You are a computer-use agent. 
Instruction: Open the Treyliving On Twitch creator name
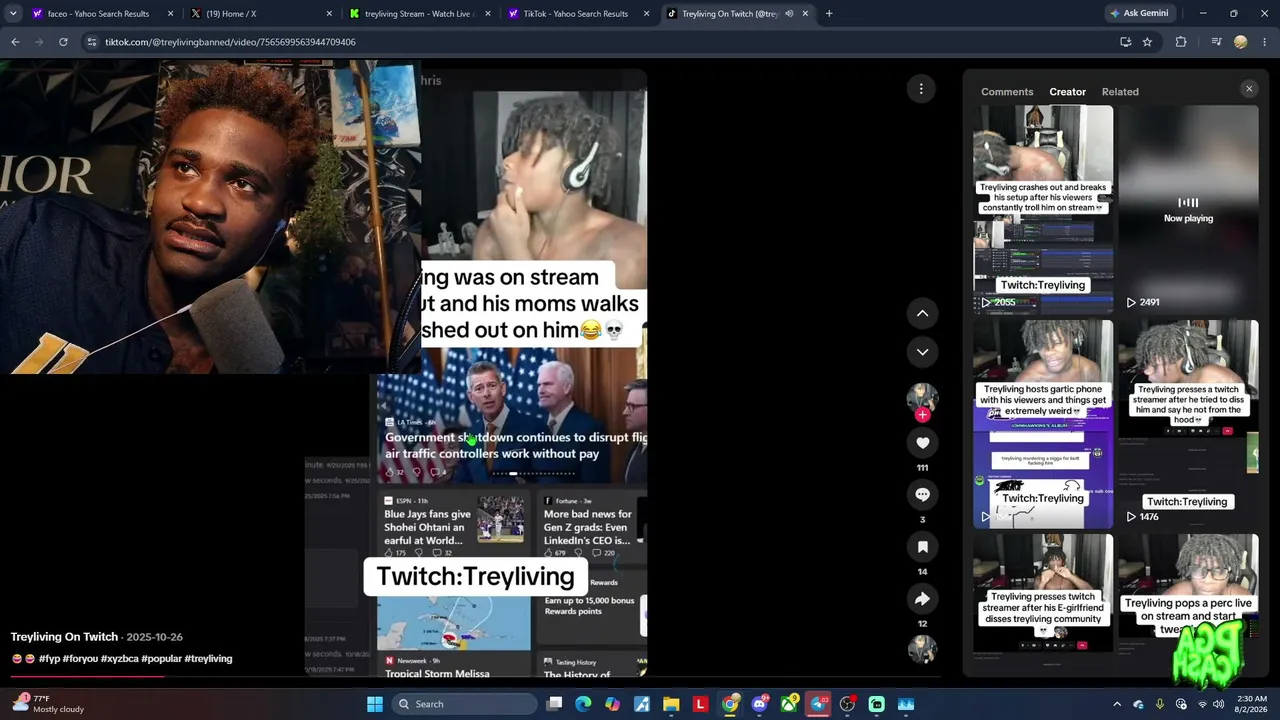point(64,637)
